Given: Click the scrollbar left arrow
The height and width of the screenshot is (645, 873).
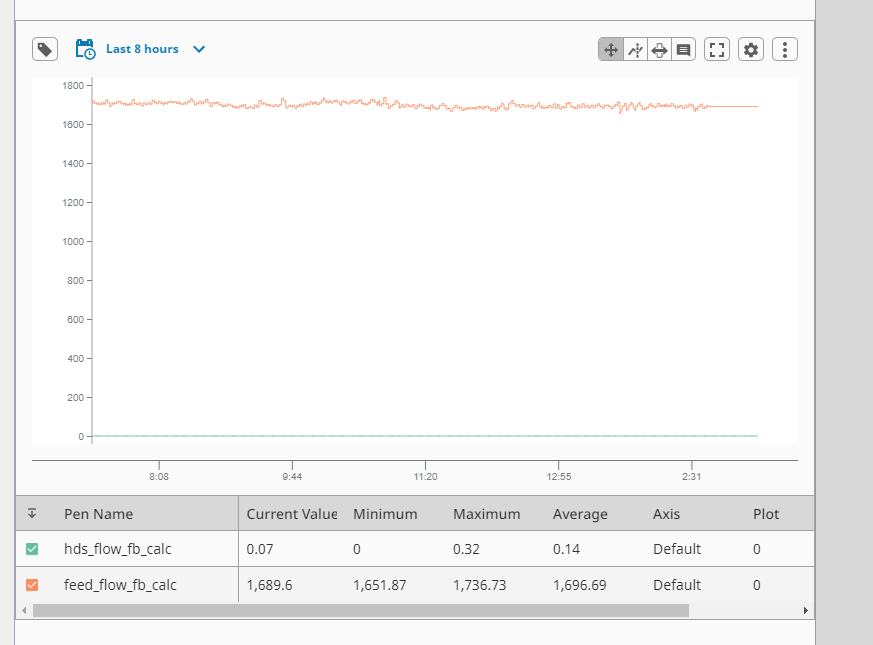Looking at the screenshot, I should [x=24, y=610].
